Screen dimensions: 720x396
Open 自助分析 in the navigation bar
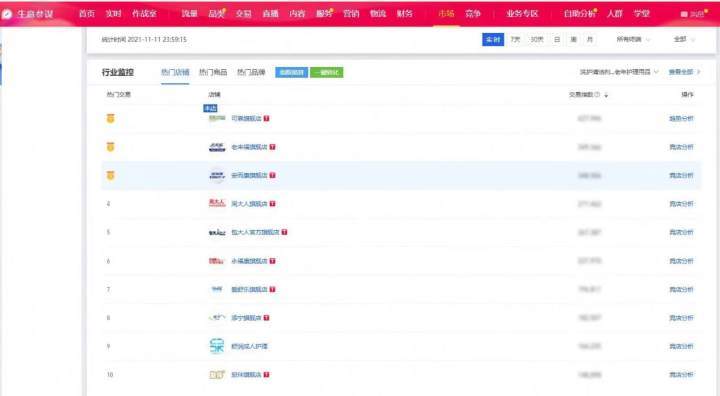click(x=579, y=14)
